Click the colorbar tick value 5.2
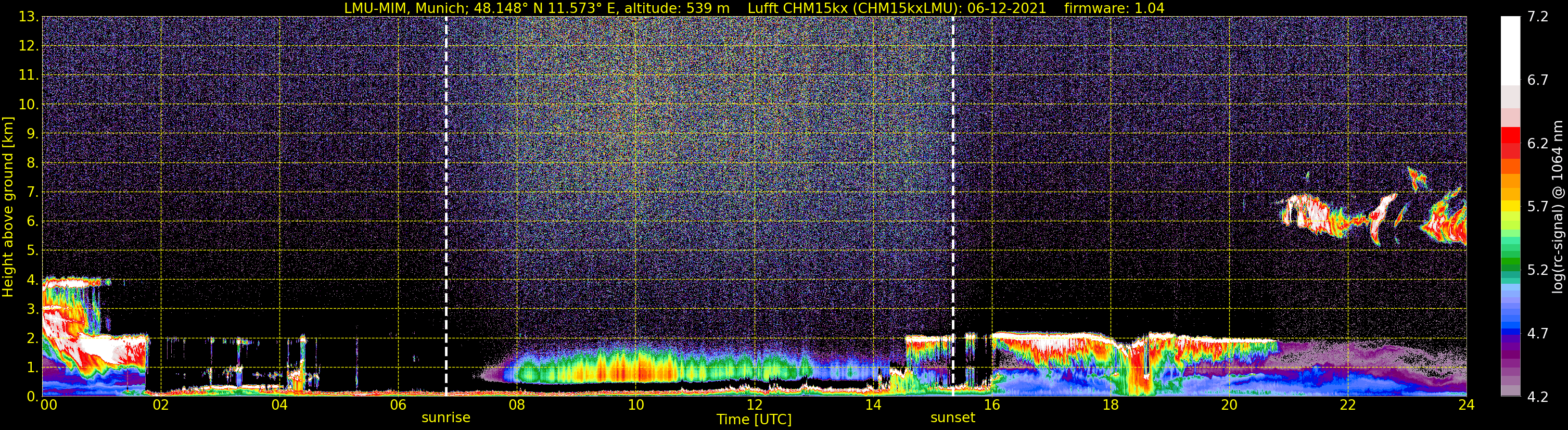Screen dimensions: 1568x430 point(1538,270)
